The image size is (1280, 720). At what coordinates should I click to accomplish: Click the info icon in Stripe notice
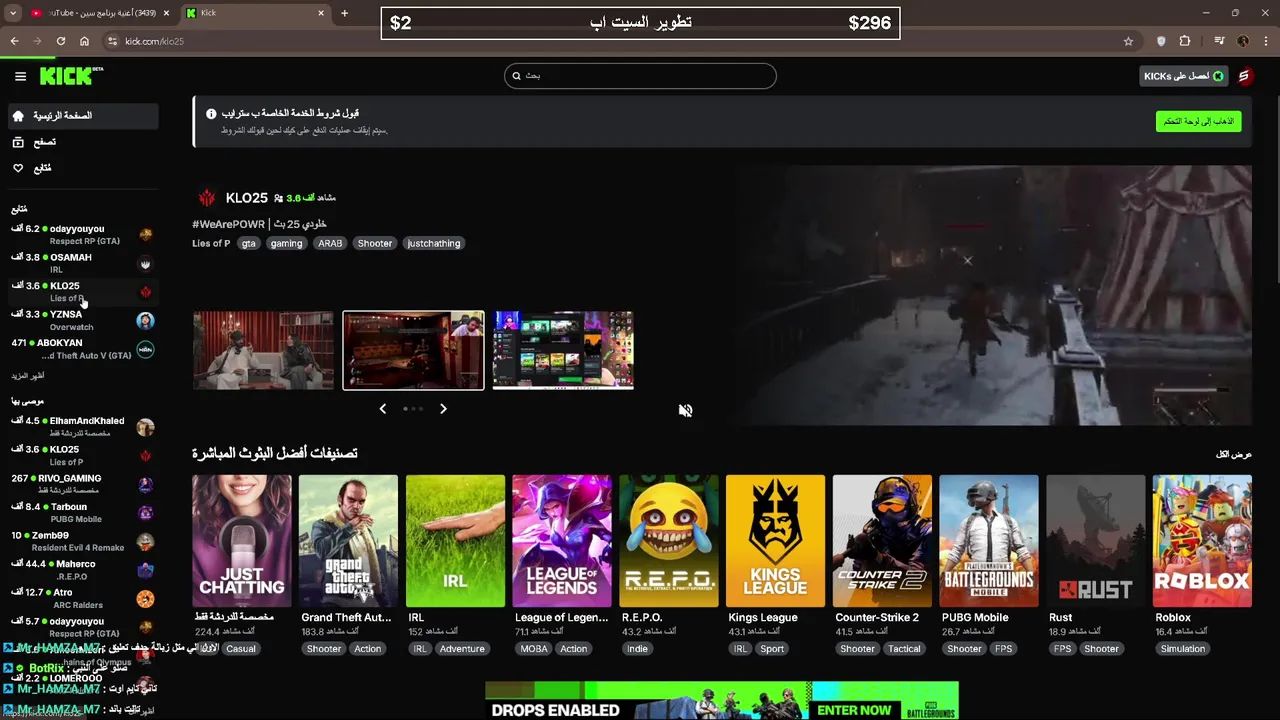coord(211,114)
